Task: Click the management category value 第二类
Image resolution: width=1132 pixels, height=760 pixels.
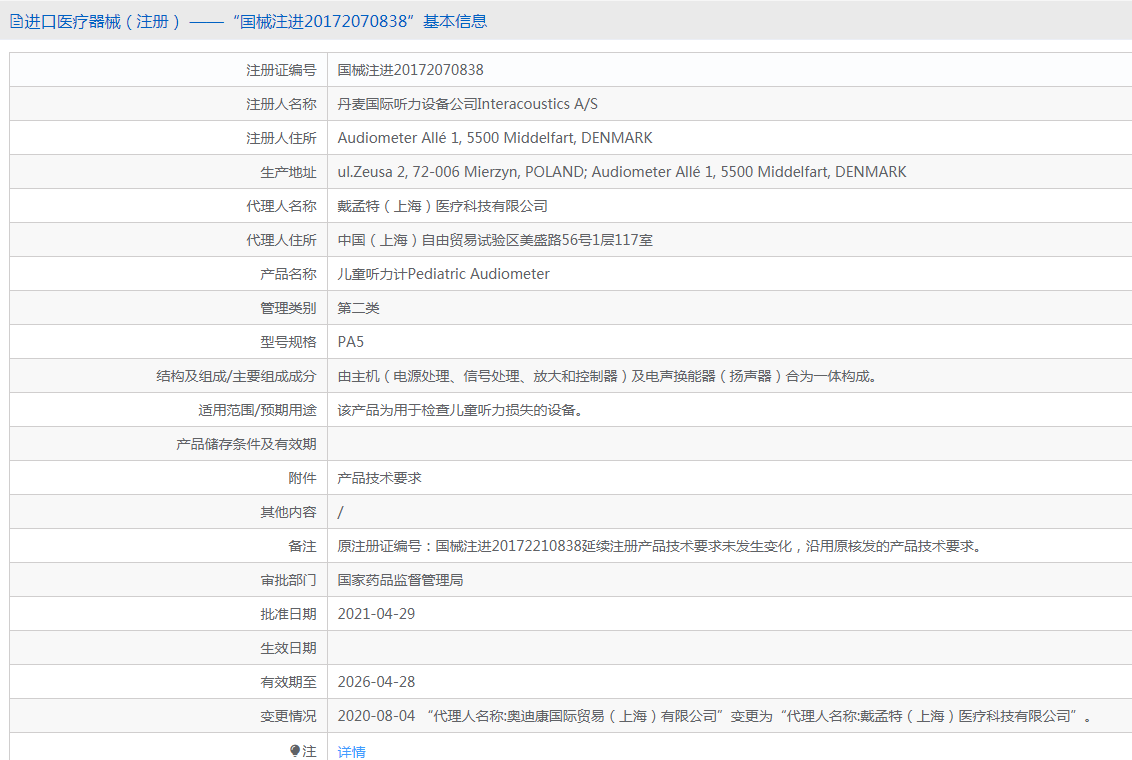Action: (x=358, y=308)
